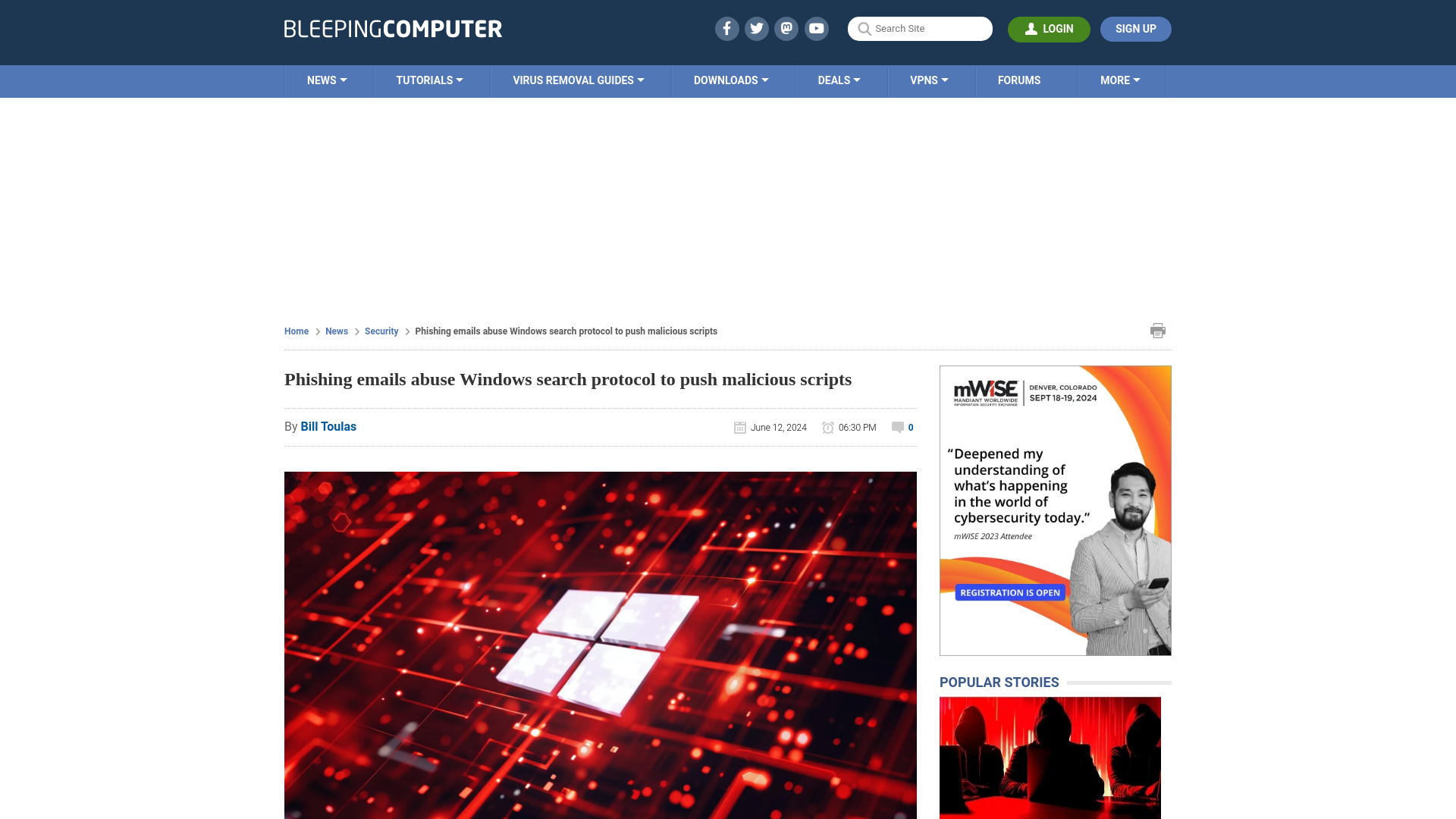Click the News breadcrumb link
Viewport: 1456px width, 819px height.
pos(336,331)
